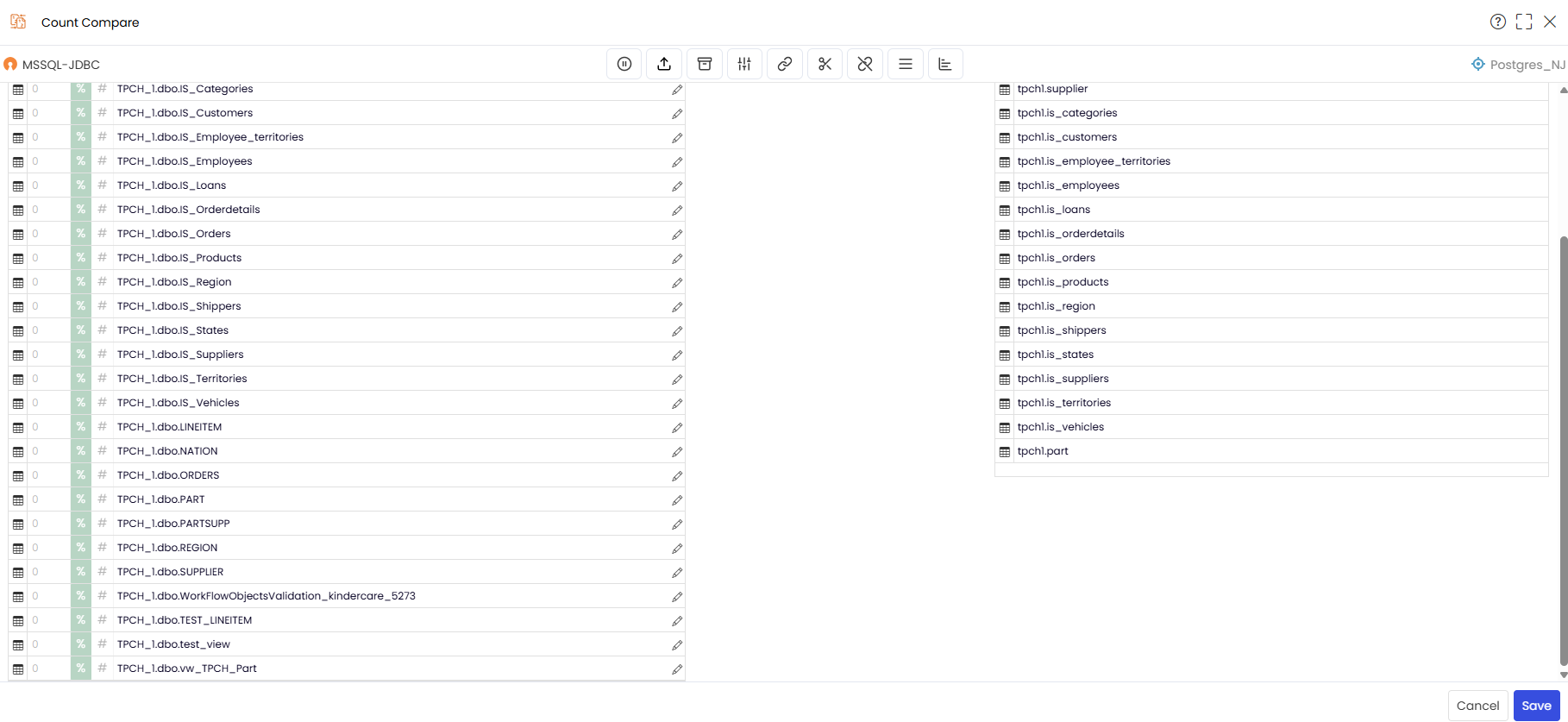Edit the TPCH_1.dbo.IS_Categories row with the pencil
Screen dimensions: 1568x722
(x=677, y=89)
